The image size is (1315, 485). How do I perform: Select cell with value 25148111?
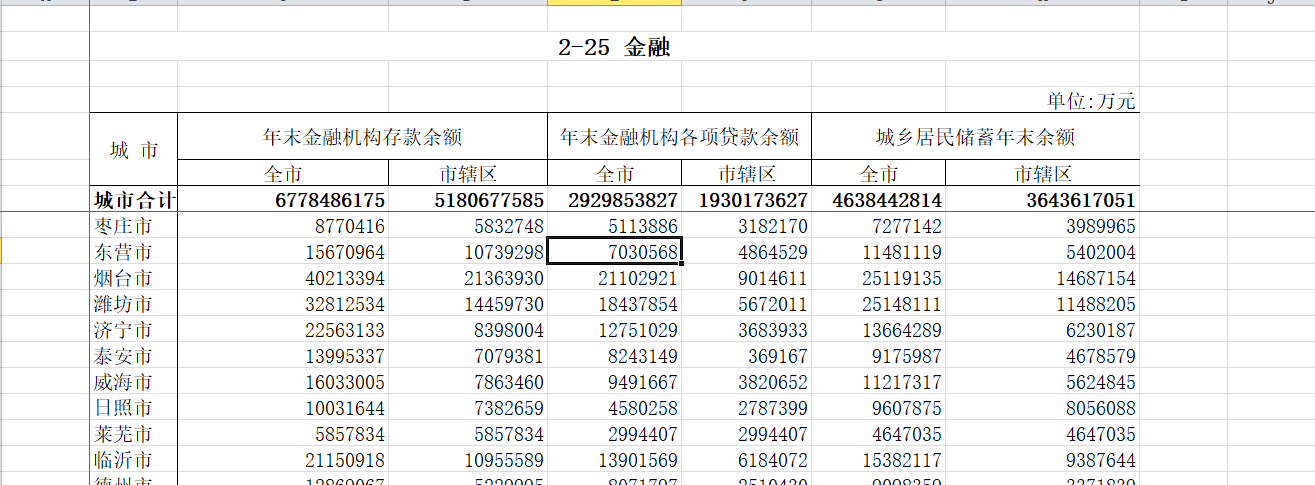coord(879,304)
